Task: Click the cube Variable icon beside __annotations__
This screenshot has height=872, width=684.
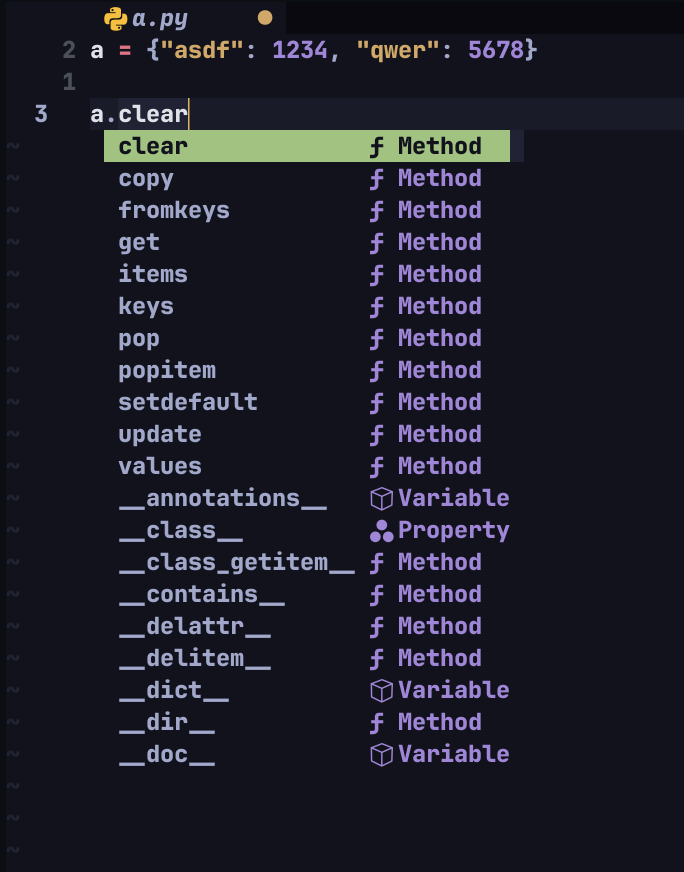Action: click(381, 499)
